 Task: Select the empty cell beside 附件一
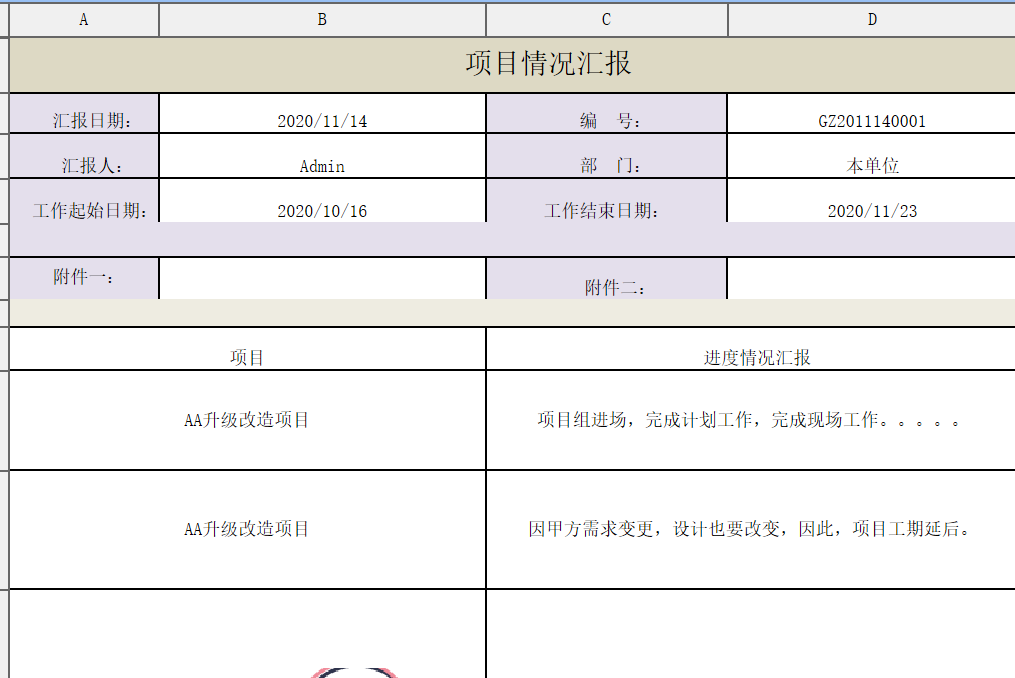321,278
